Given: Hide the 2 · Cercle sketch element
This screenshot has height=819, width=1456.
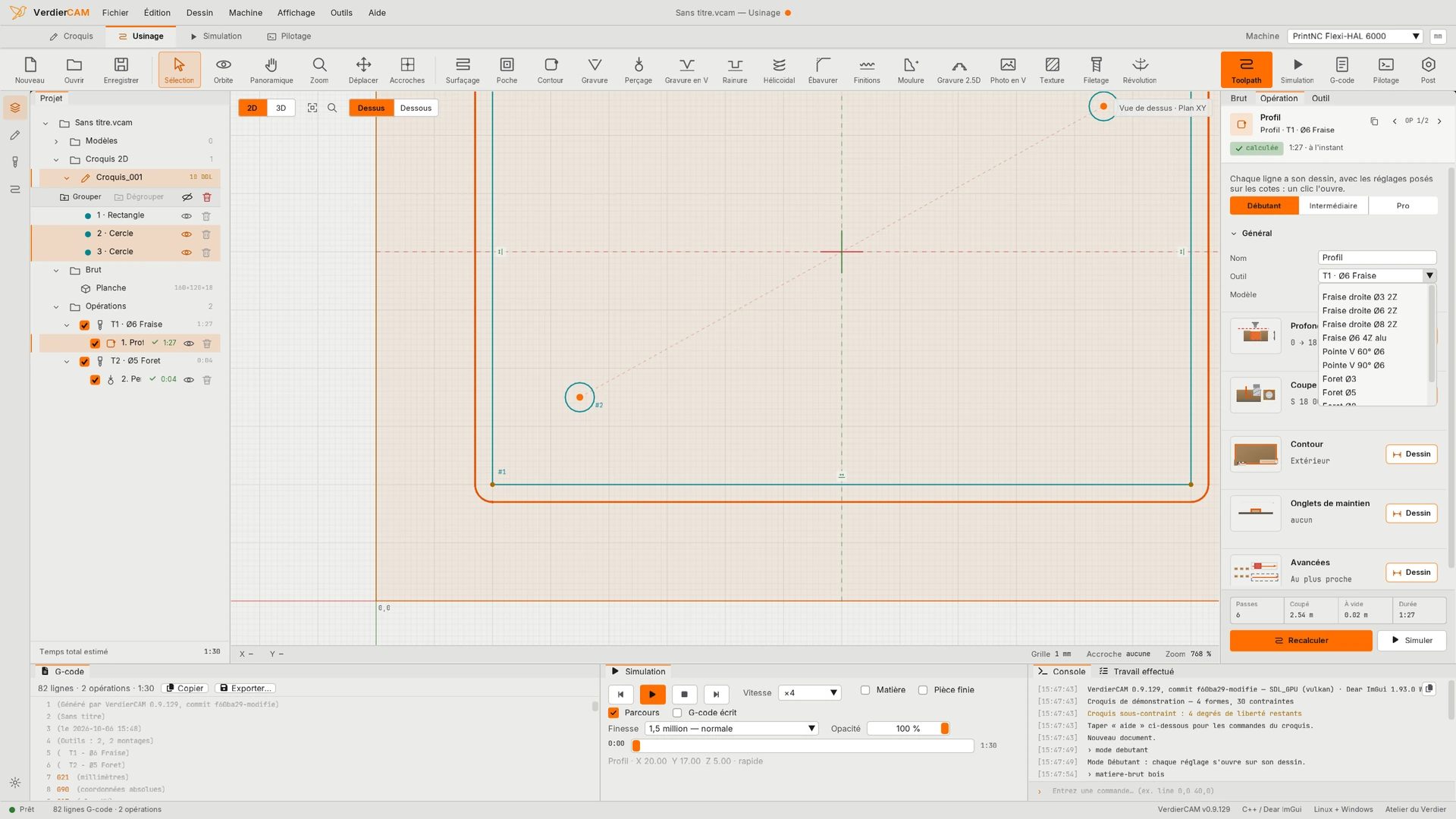Looking at the screenshot, I should [x=187, y=234].
